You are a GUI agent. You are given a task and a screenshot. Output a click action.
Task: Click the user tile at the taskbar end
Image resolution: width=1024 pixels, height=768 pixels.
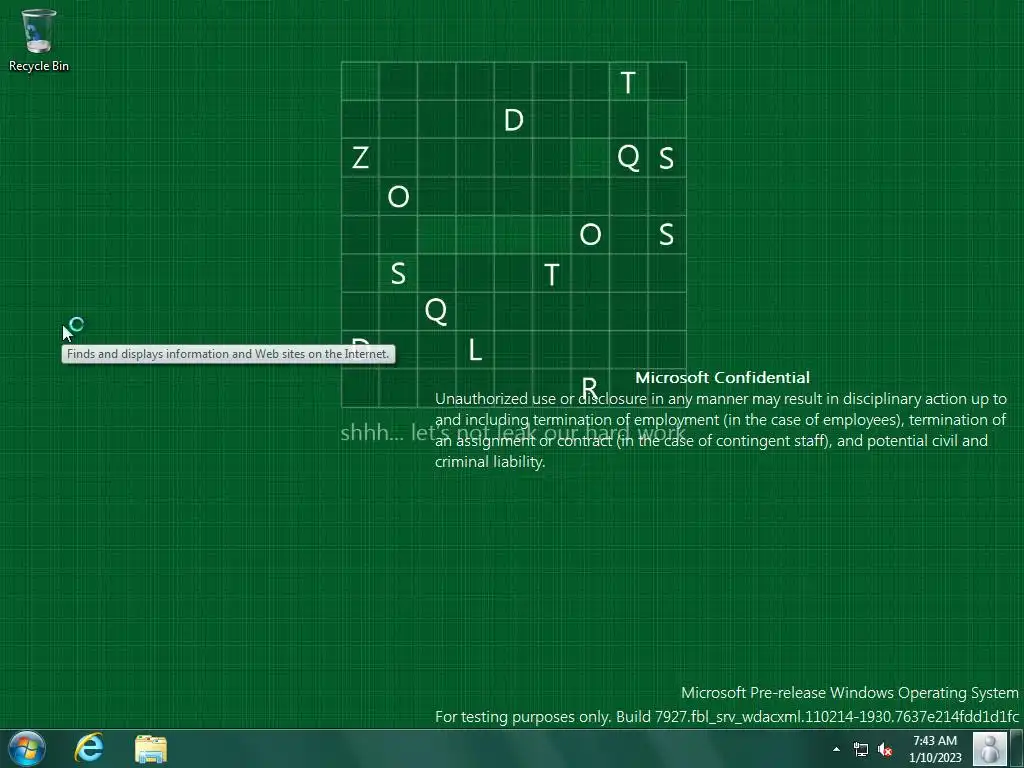click(x=989, y=748)
